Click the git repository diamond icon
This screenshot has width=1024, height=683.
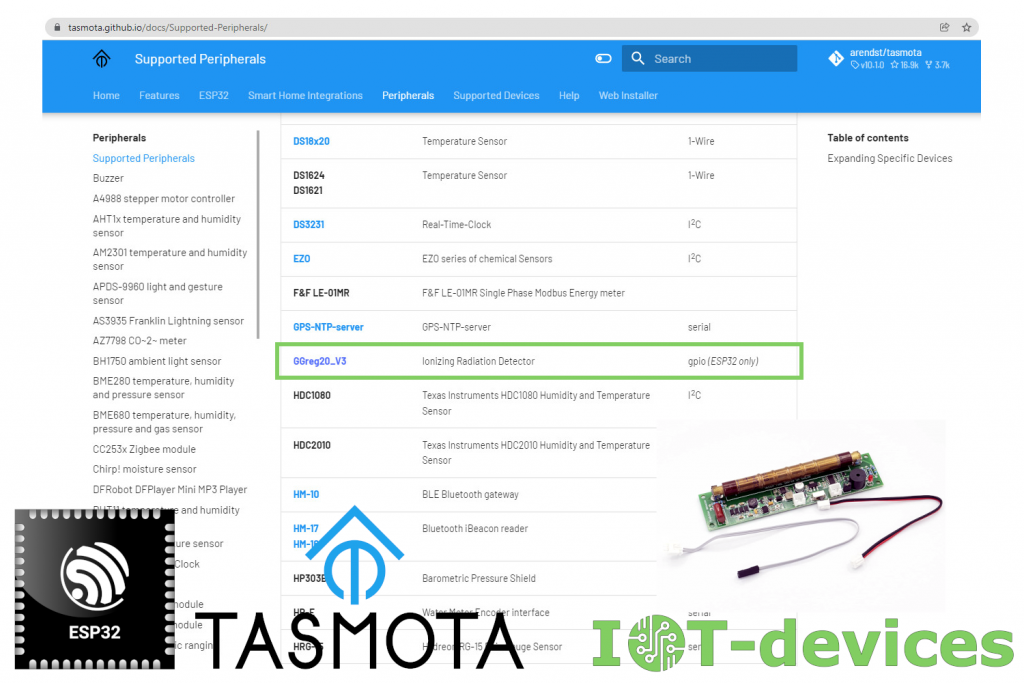[836, 58]
